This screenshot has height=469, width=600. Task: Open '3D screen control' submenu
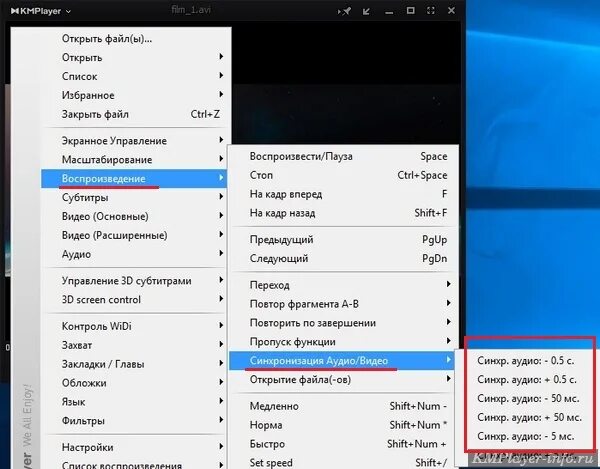click(x=134, y=299)
